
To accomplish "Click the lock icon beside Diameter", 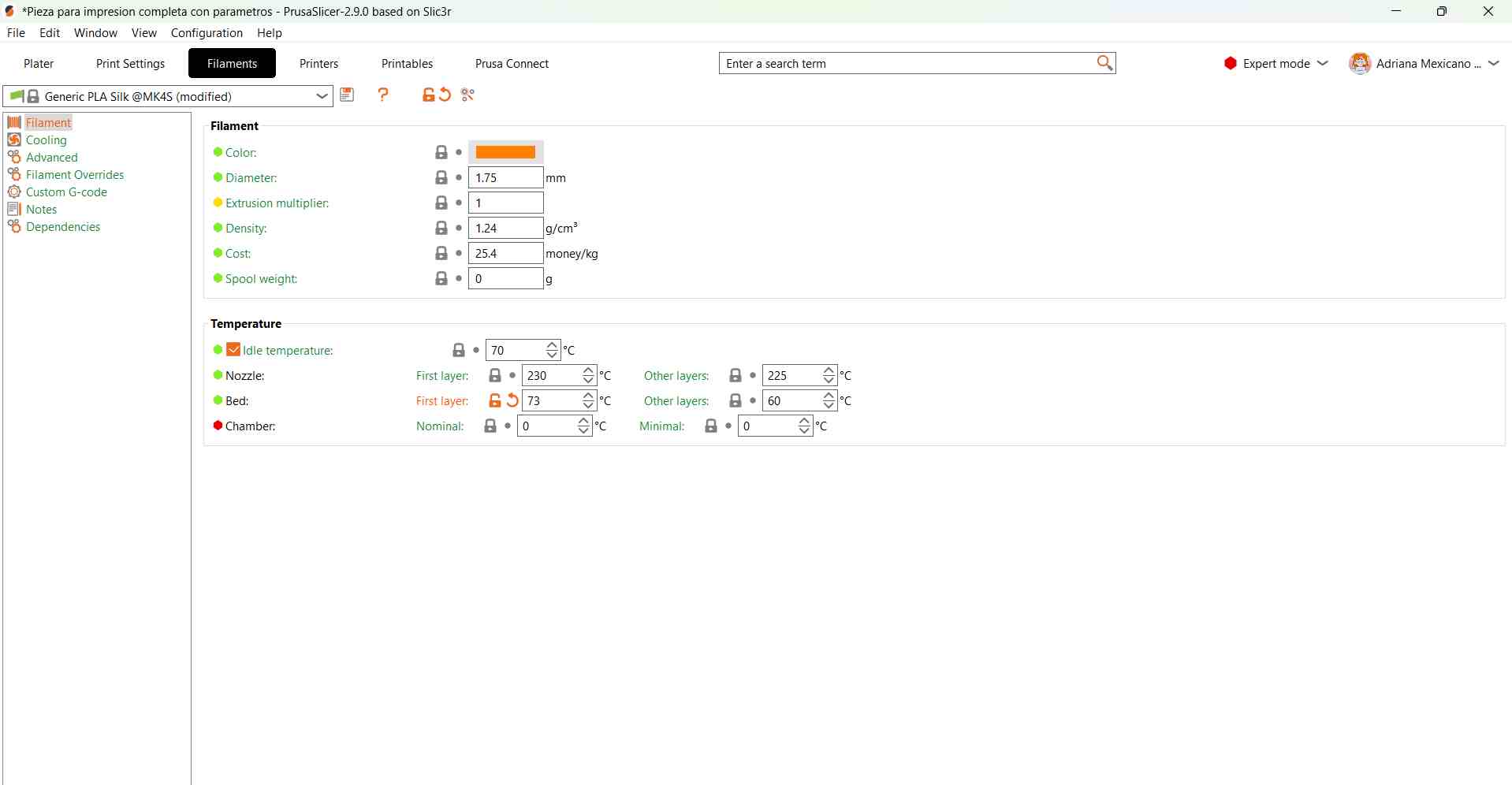I will click(442, 177).
